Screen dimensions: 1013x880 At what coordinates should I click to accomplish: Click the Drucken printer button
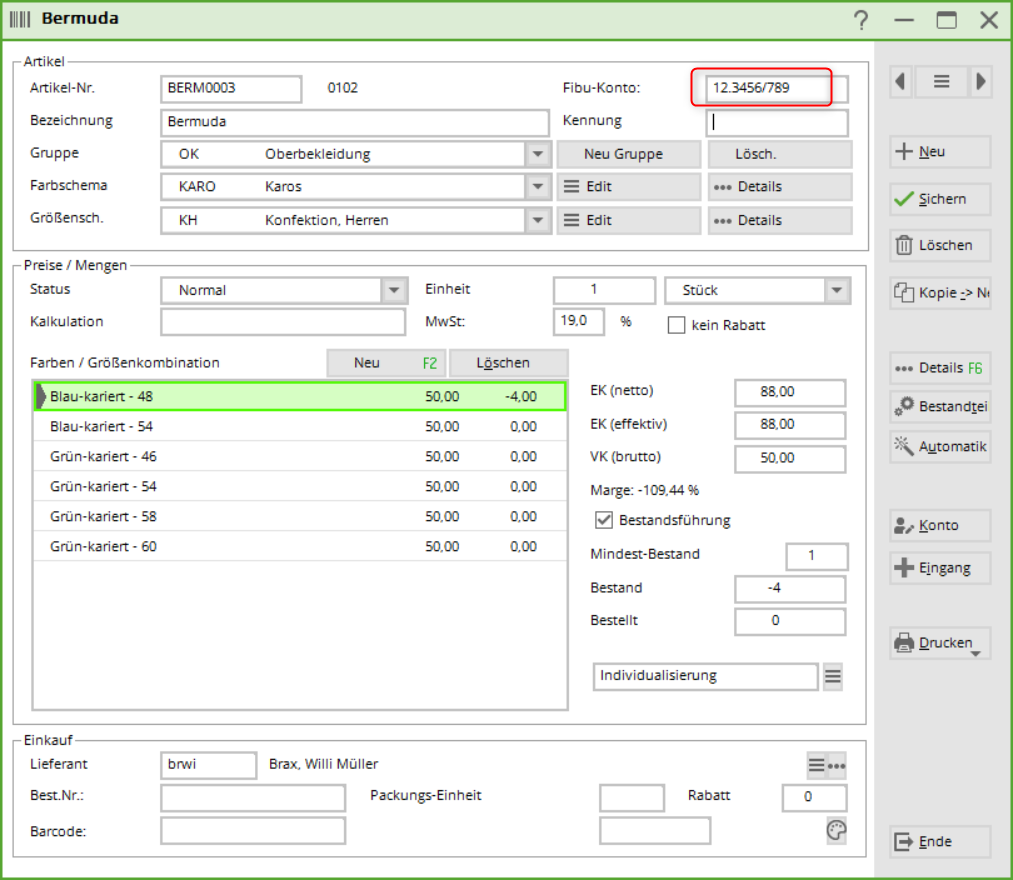(940, 643)
